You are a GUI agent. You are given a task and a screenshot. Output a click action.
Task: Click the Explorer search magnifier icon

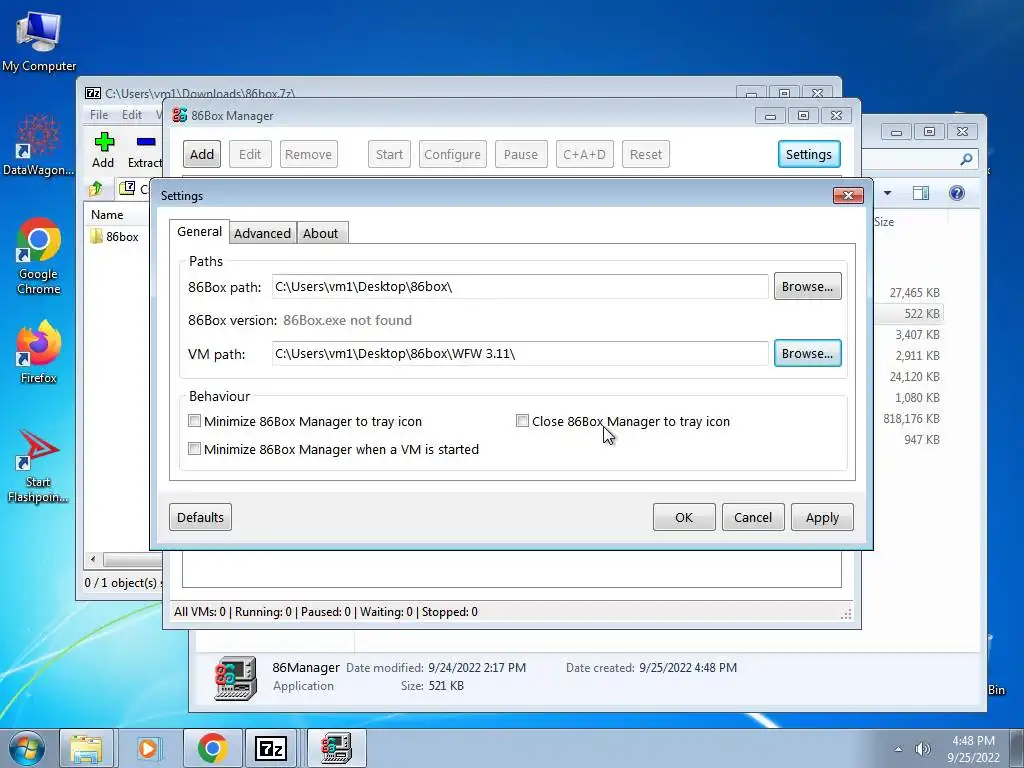967,159
